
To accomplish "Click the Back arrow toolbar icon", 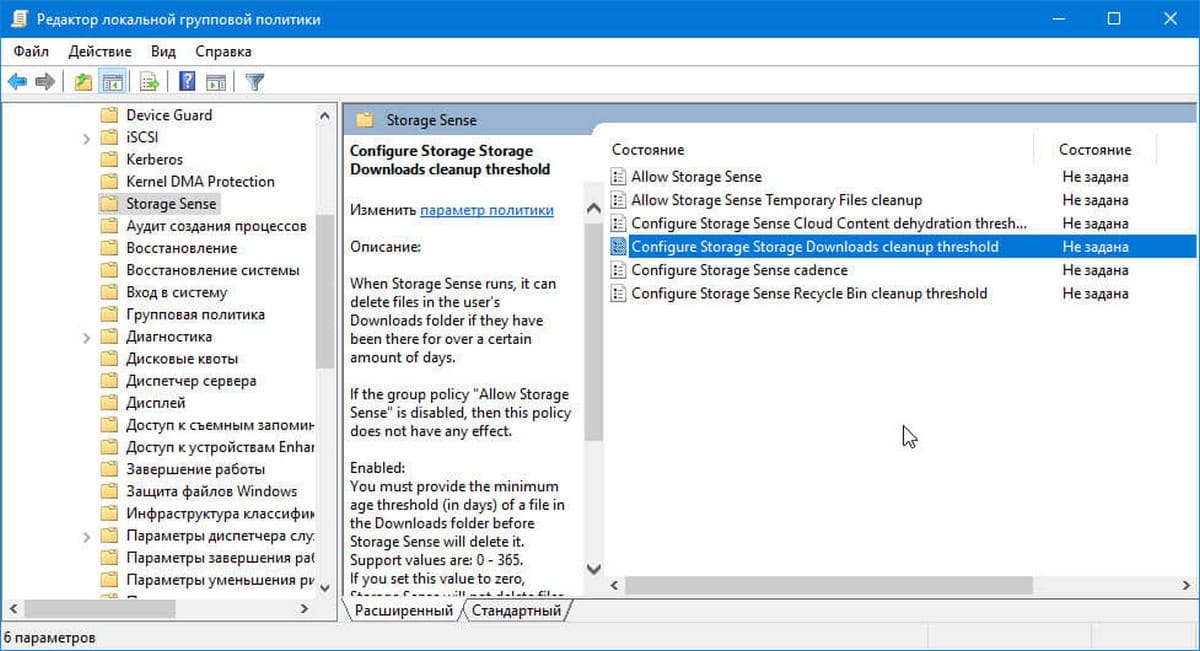I will [x=16, y=82].
